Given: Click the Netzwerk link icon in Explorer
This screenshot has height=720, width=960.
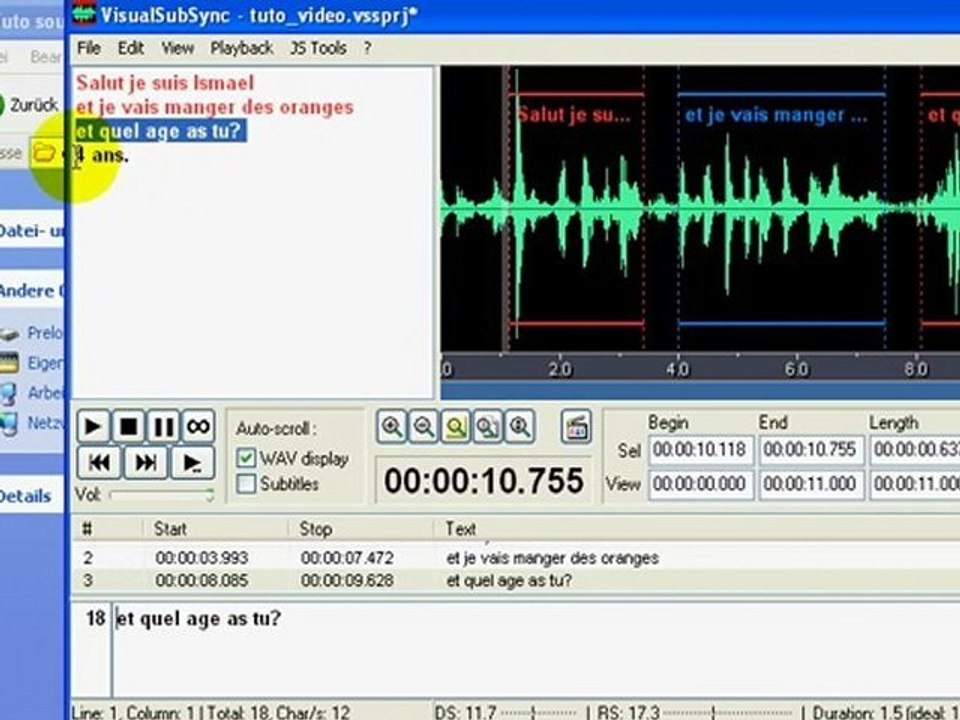Looking at the screenshot, I should 9,423.
